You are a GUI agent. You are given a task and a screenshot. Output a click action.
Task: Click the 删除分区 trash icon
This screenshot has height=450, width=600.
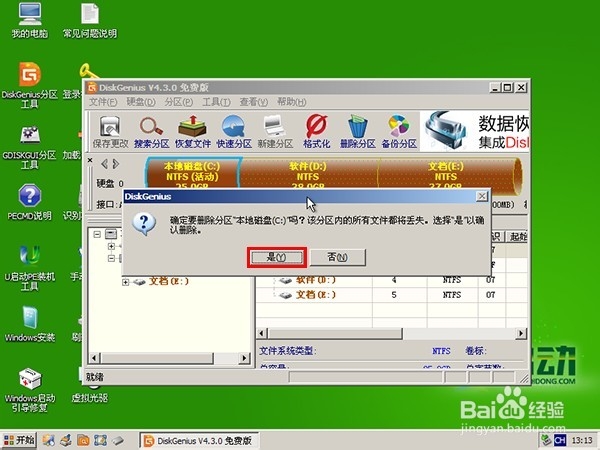(358, 132)
